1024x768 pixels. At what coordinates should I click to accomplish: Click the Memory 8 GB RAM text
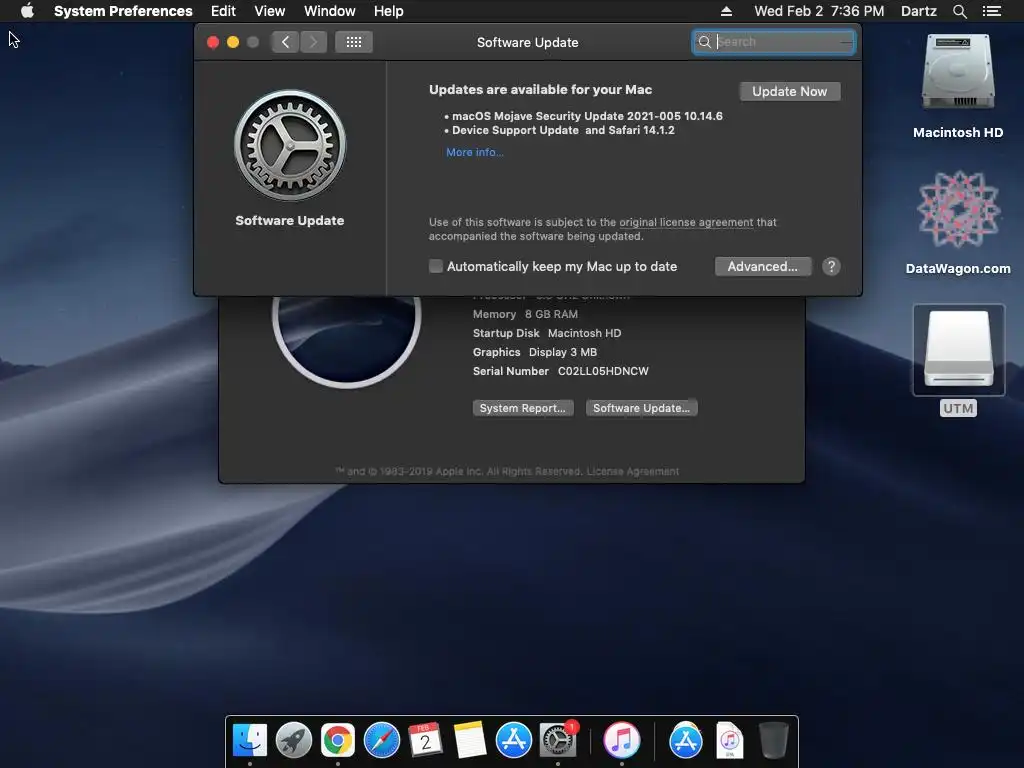pos(525,314)
